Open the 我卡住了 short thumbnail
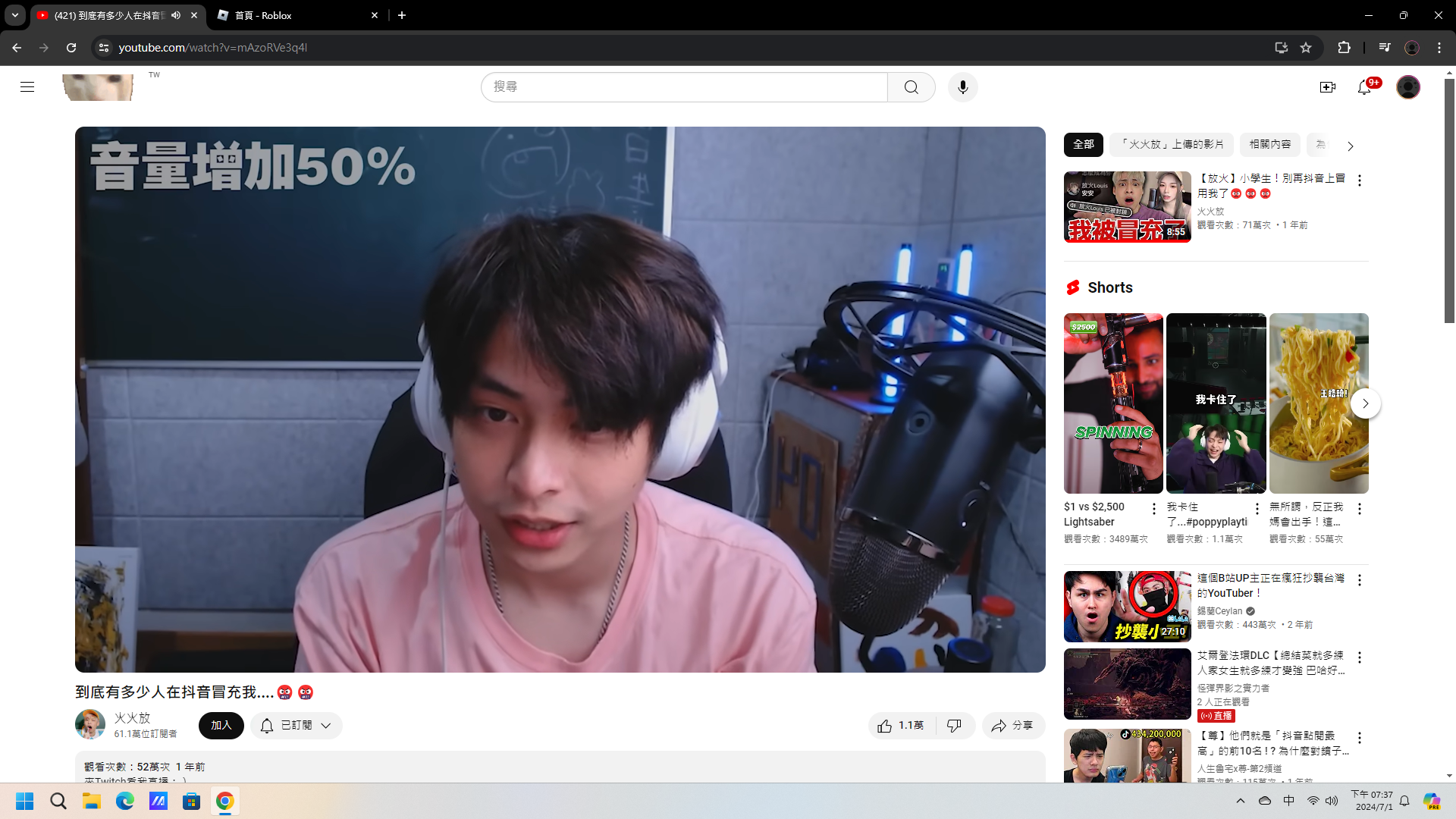The image size is (1456, 819). tap(1216, 403)
